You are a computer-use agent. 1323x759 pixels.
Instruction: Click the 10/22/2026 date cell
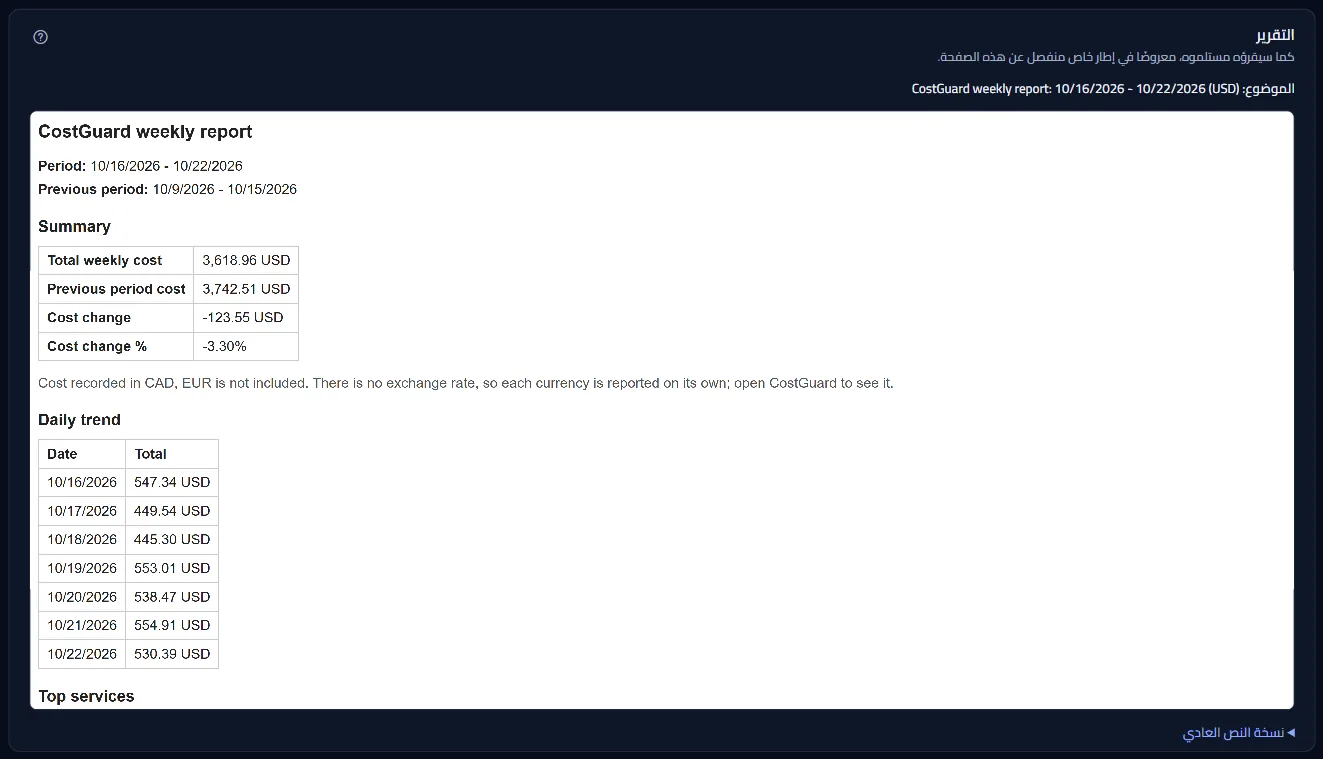tap(82, 654)
